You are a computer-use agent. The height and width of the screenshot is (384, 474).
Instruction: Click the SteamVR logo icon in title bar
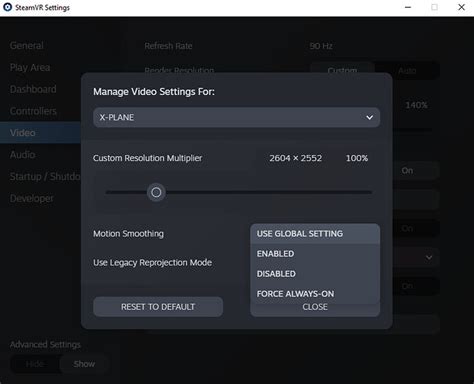(7, 7)
